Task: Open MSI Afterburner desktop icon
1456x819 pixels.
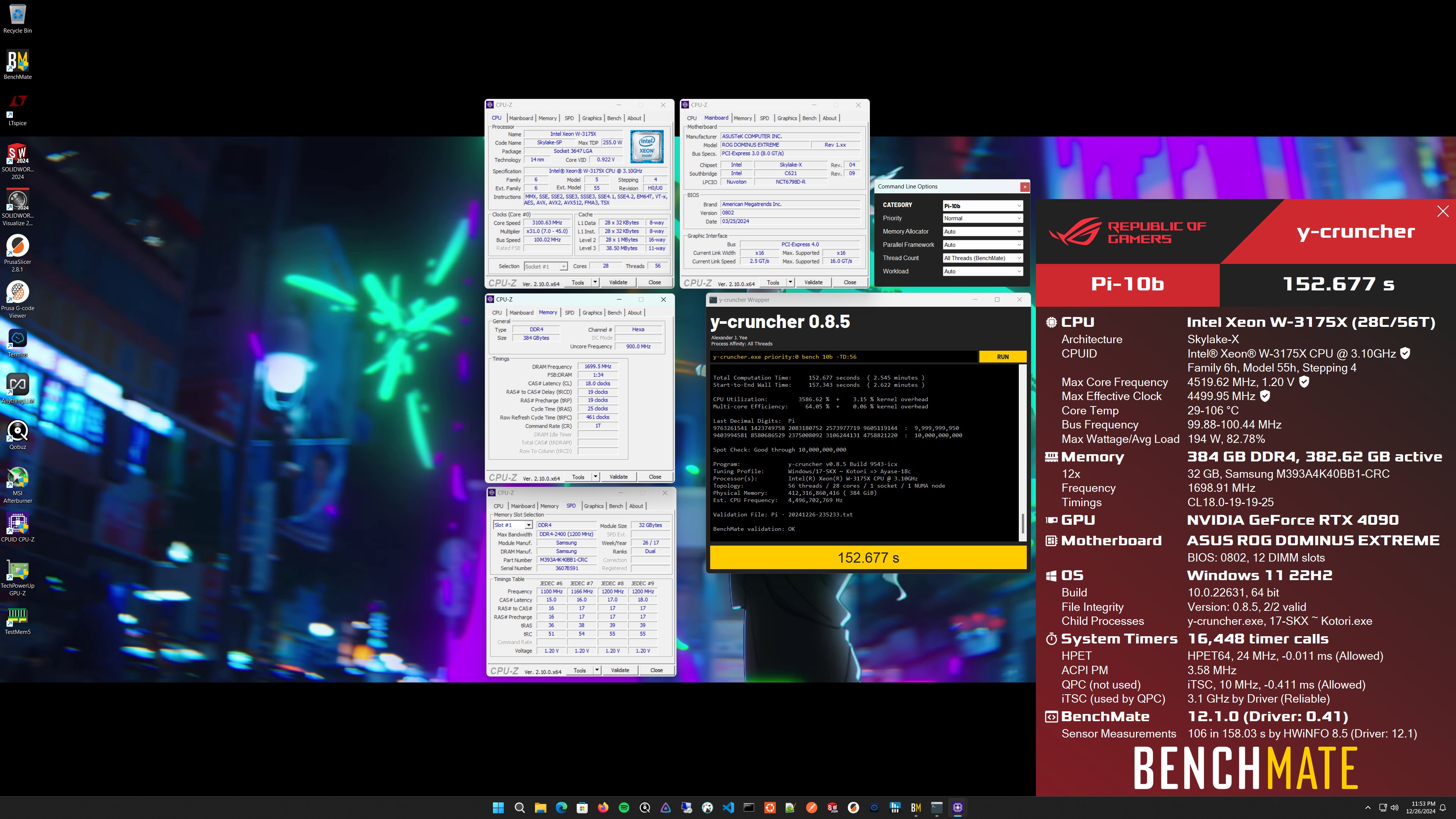Action: coord(17,485)
